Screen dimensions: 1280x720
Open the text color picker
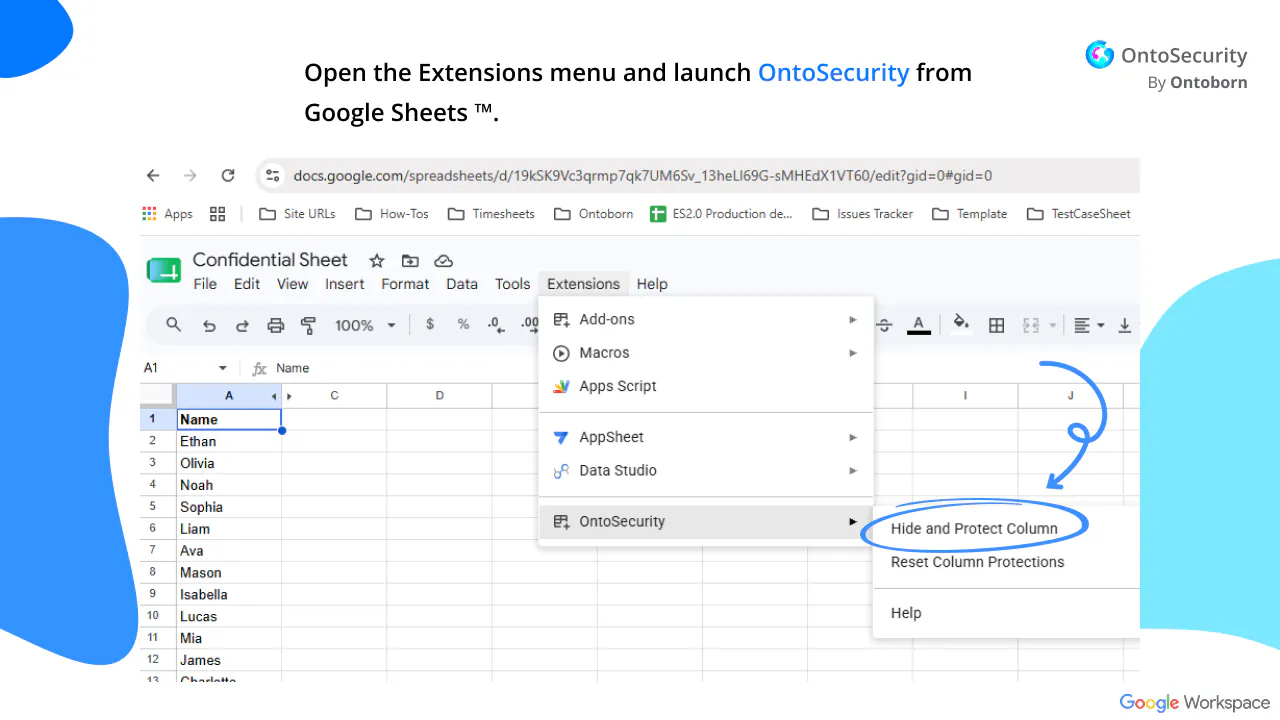[918, 325]
